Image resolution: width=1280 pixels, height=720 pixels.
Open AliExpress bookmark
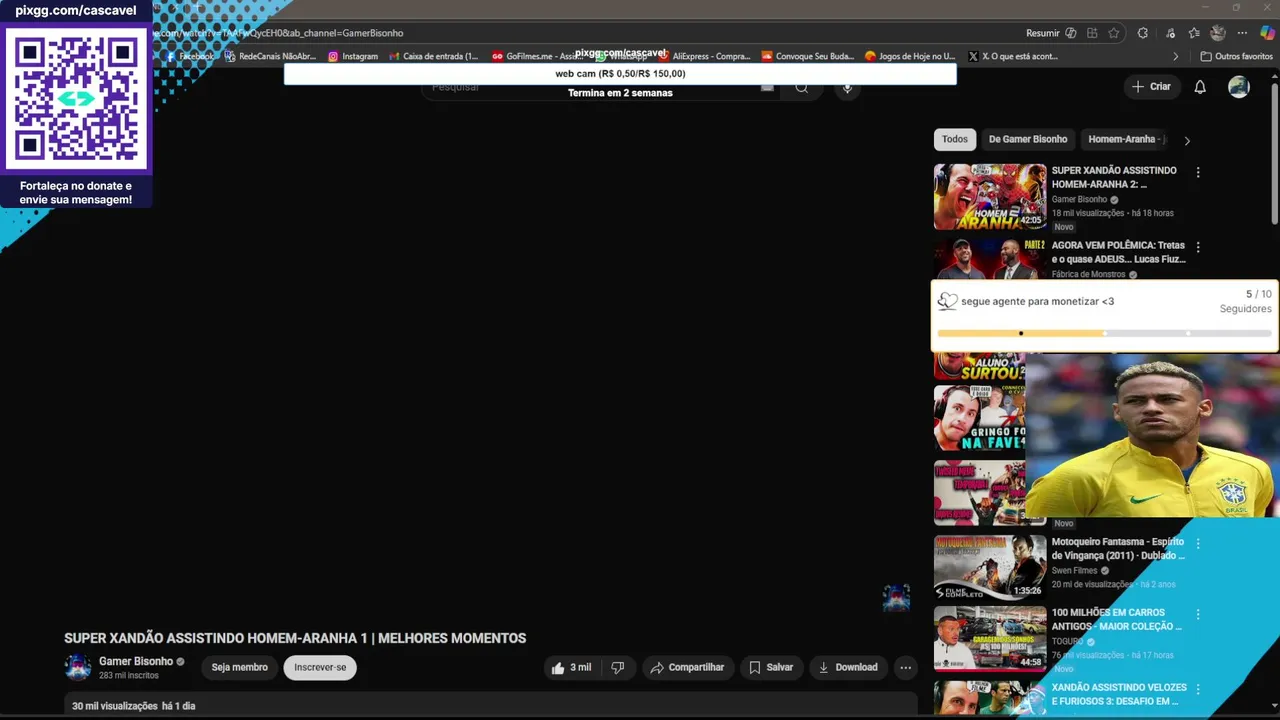(704, 56)
